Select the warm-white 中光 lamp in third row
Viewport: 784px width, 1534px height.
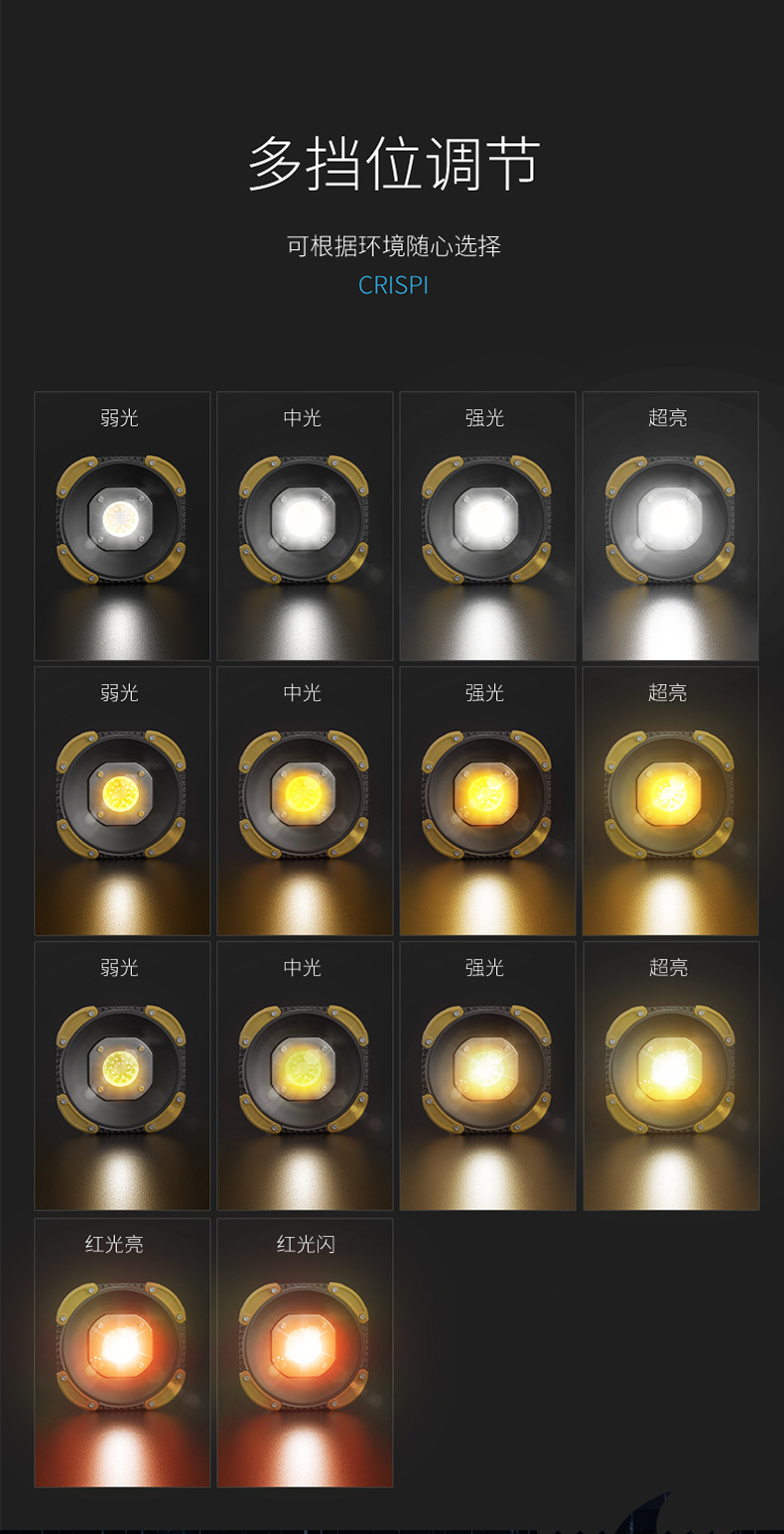pos(305,1076)
